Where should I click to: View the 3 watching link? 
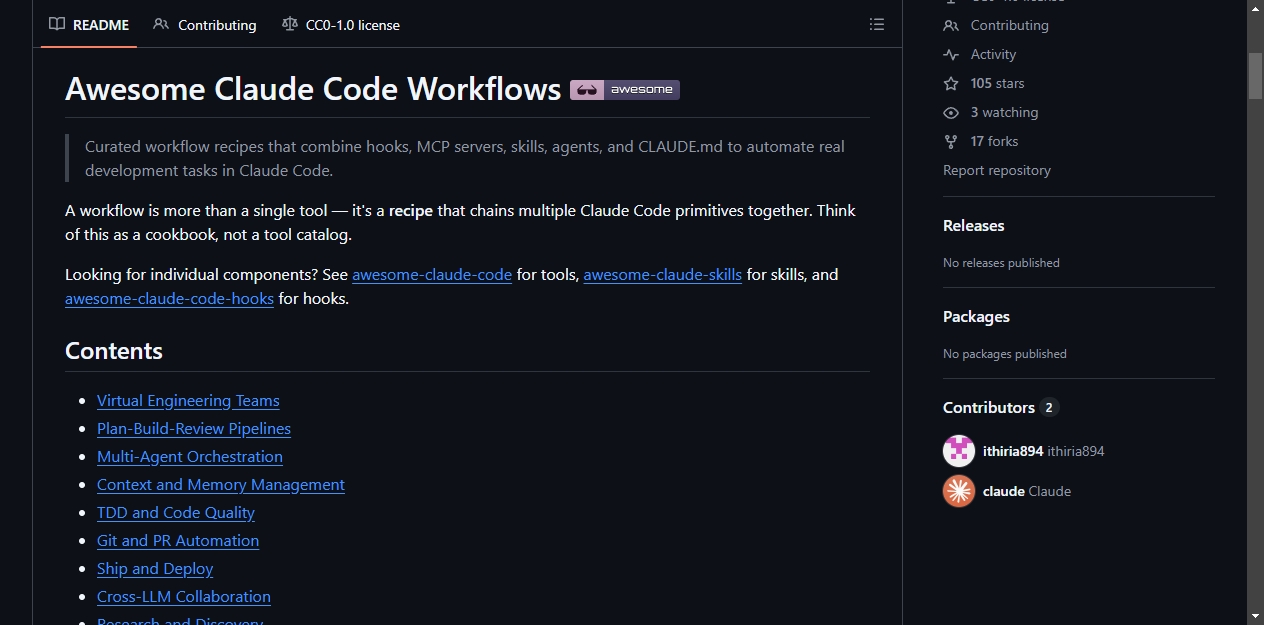1004,112
